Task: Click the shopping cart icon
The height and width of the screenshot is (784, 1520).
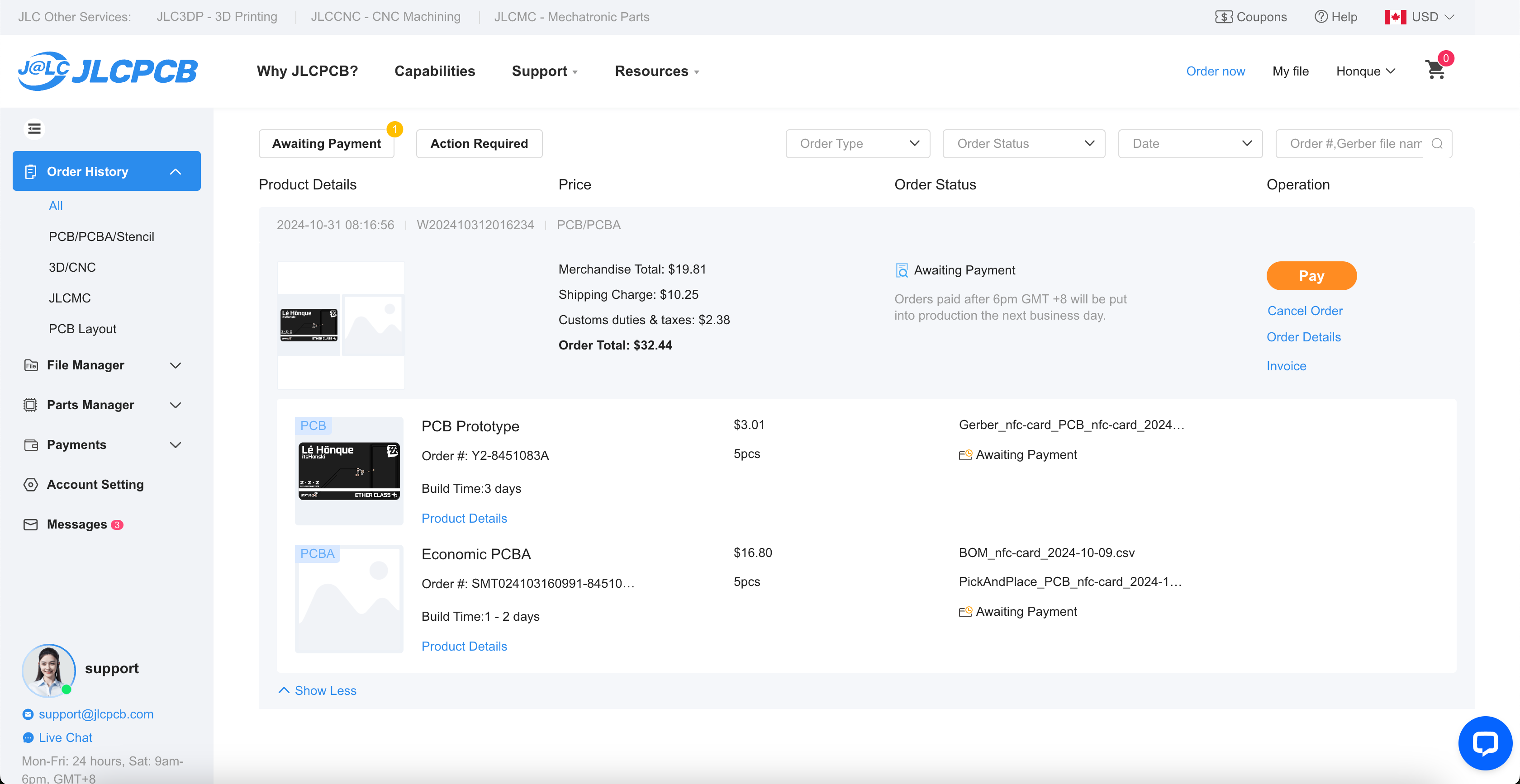Action: pyautogui.click(x=1436, y=70)
